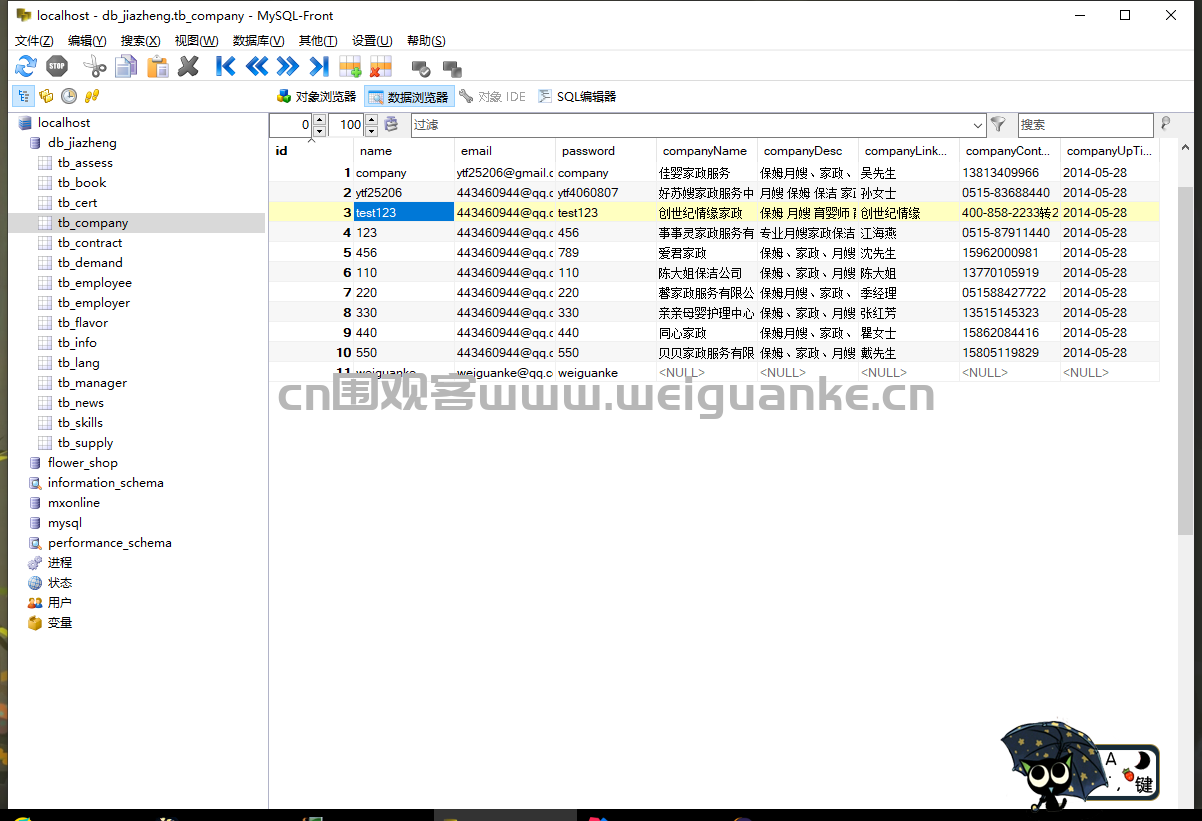Open the 帮助(S) menu
The height and width of the screenshot is (821, 1202).
(x=426, y=41)
